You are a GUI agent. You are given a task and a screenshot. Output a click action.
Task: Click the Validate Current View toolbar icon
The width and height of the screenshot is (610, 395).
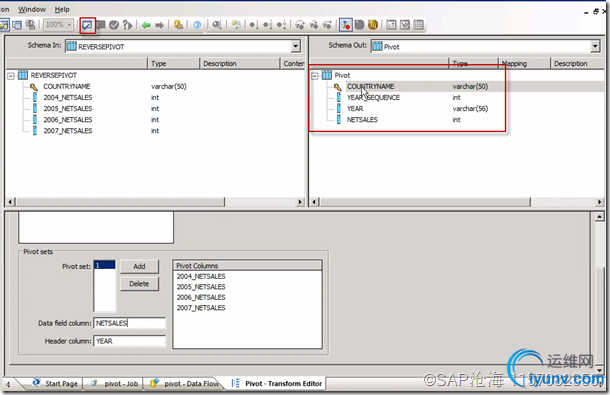click(87, 25)
